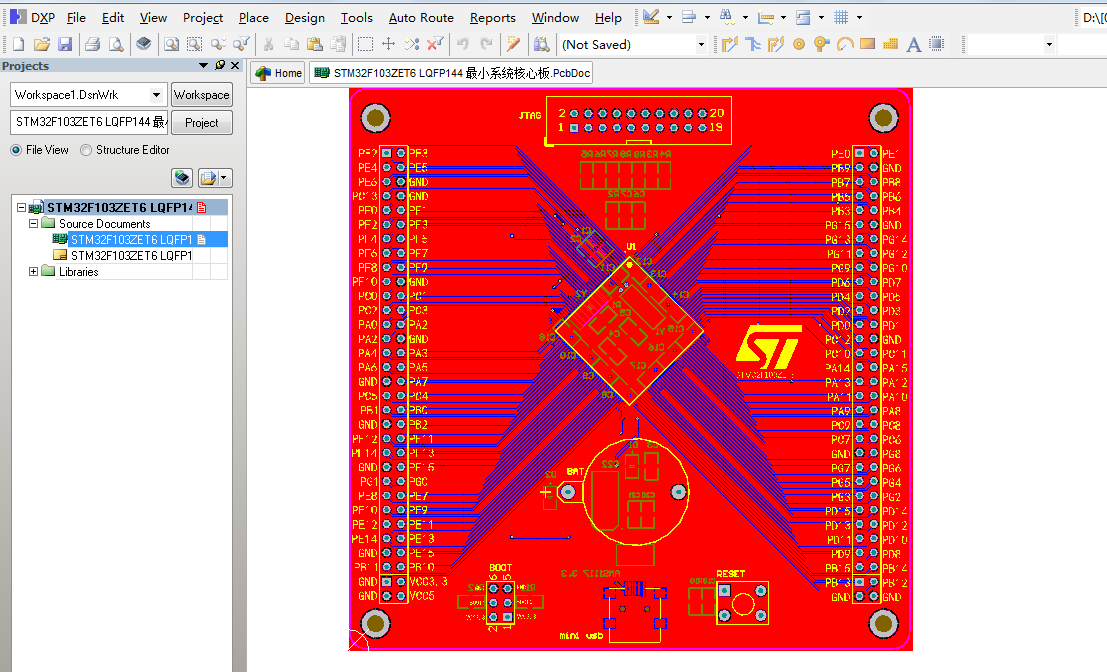Close the Projects panel
This screenshot has width=1107, height=672.
tap(236, 65)
